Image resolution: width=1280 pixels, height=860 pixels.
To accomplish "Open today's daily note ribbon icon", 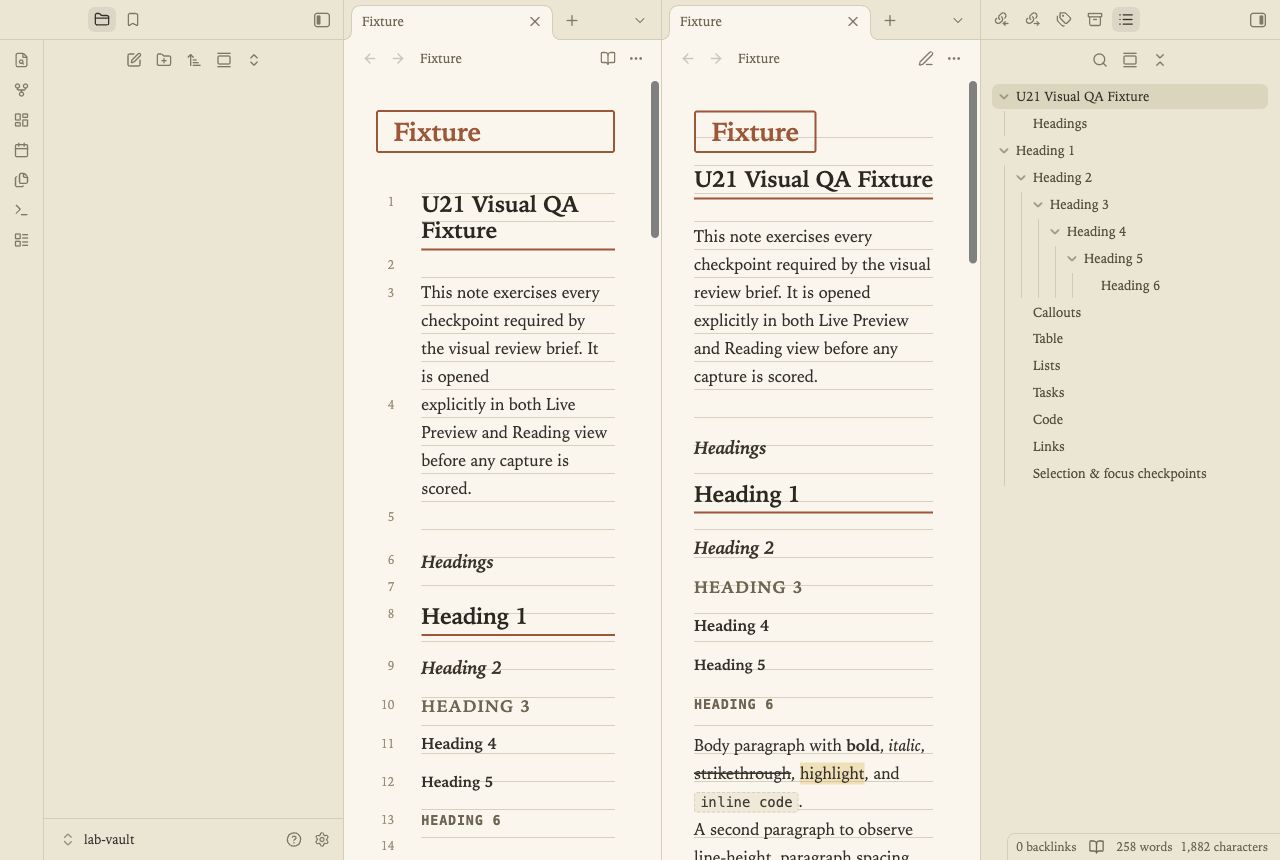I will (22, 150).
